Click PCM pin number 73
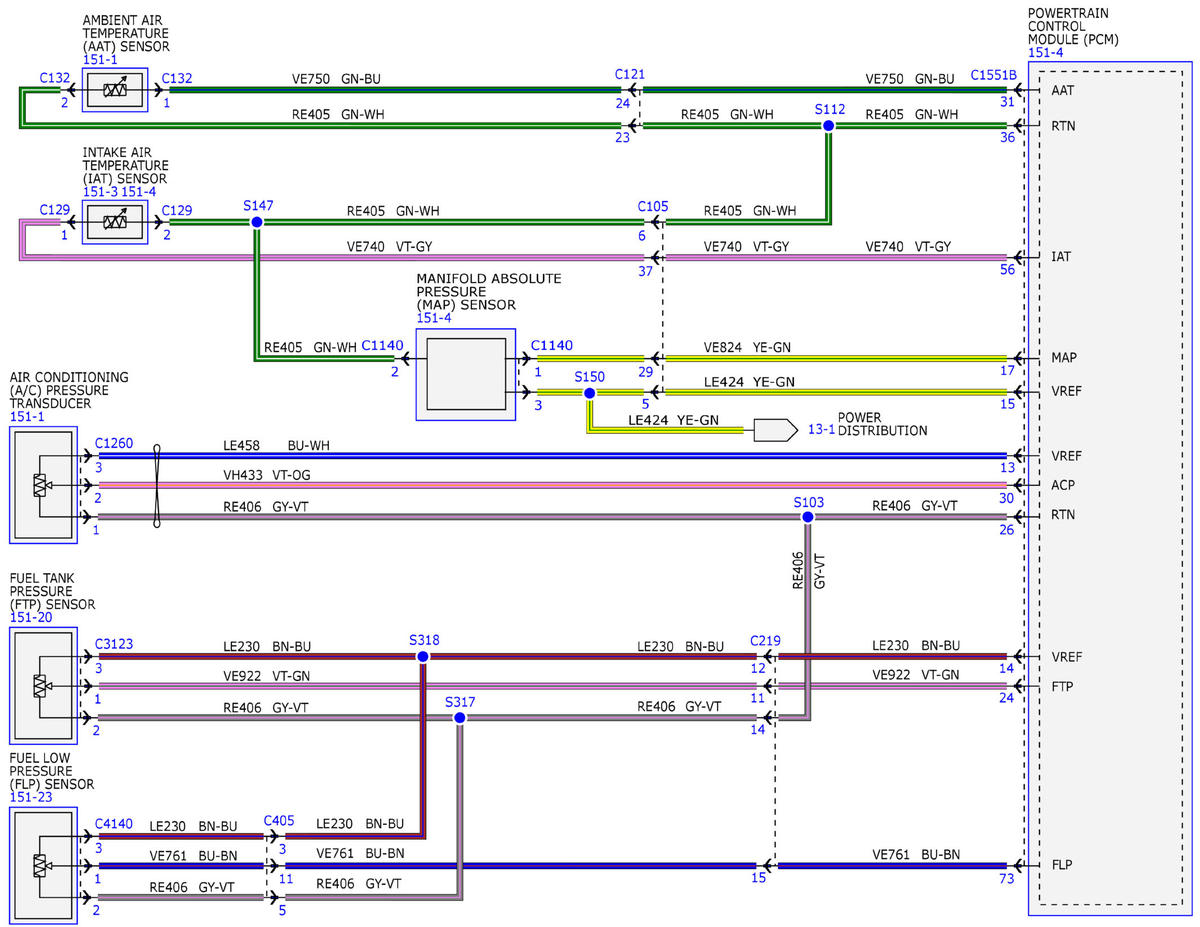 click(x=1006, y=879)
